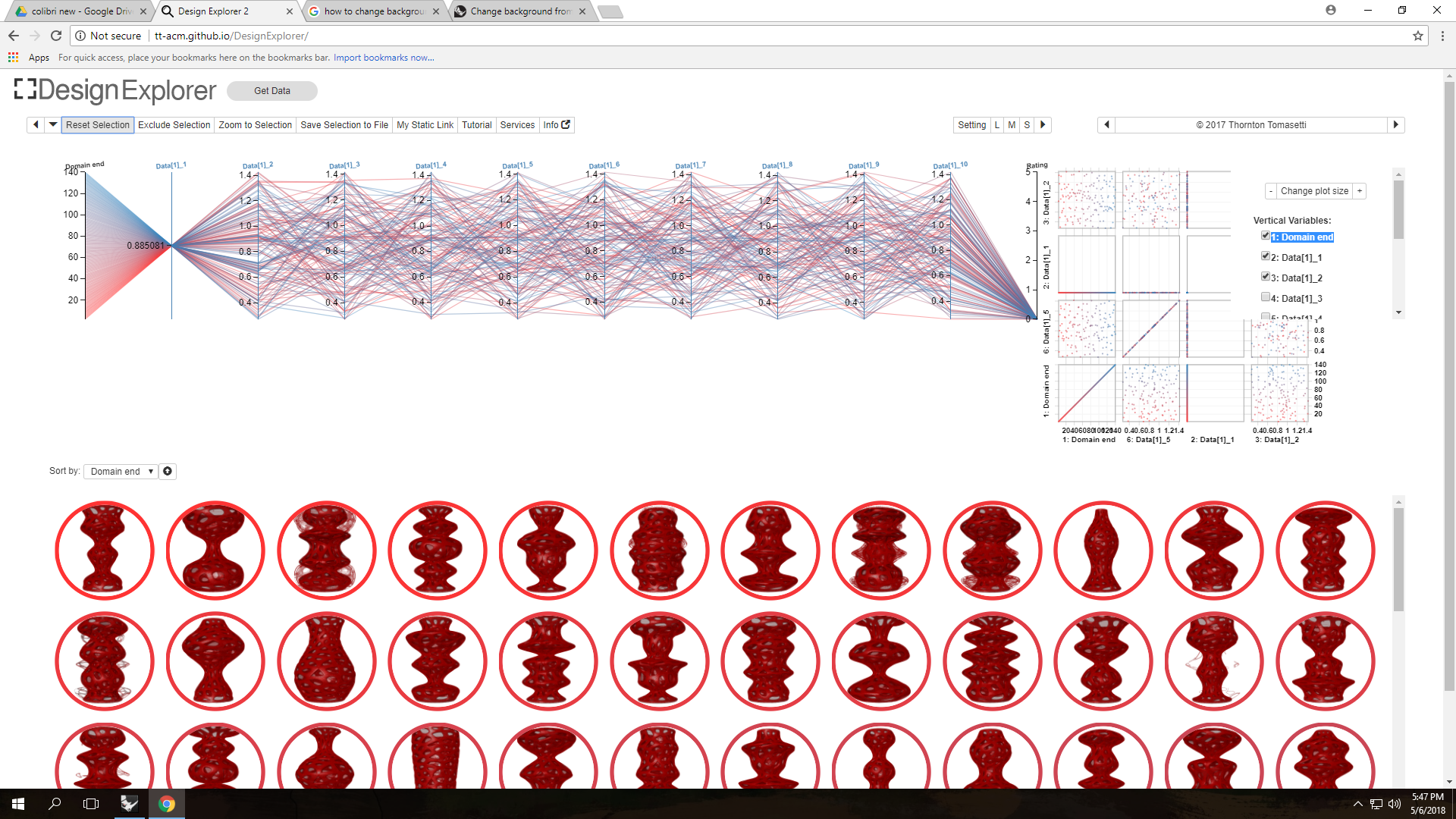Viewport: 1456px width, 819px height.
Task: Click the right arrow beside the copyright bar
Action: [x=1395, y=124]
